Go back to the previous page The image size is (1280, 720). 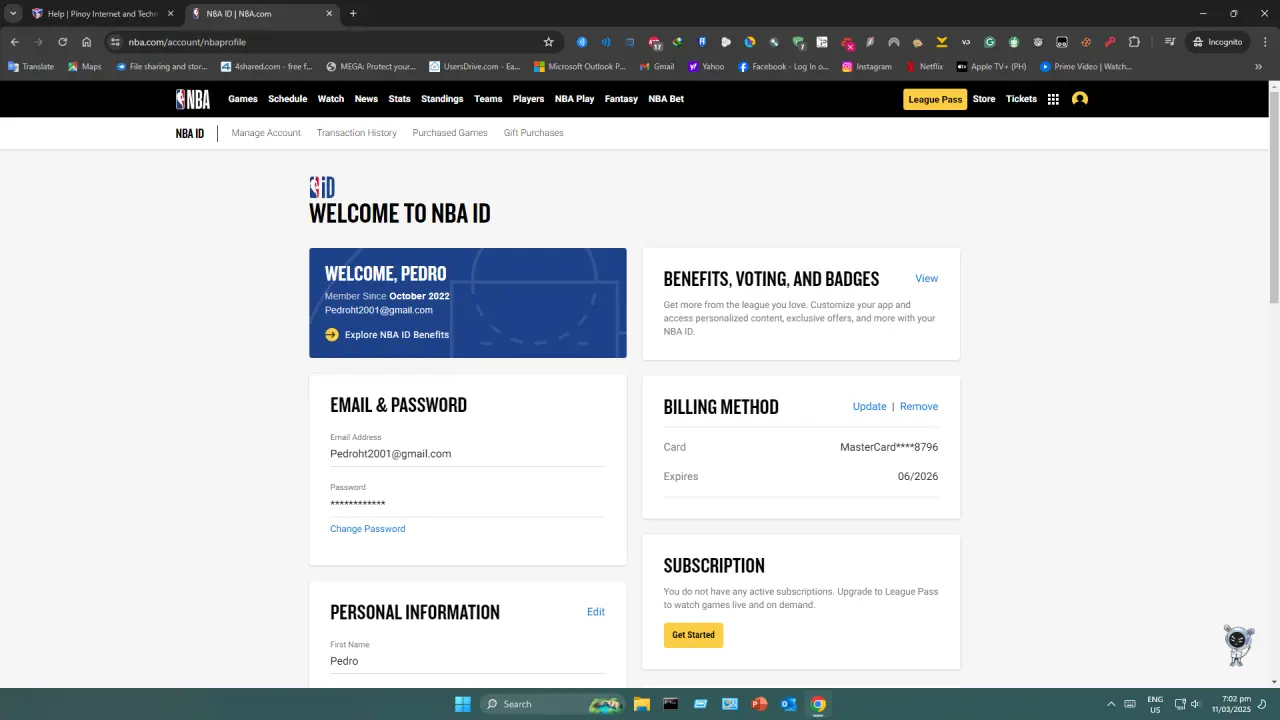coord(15,42)
